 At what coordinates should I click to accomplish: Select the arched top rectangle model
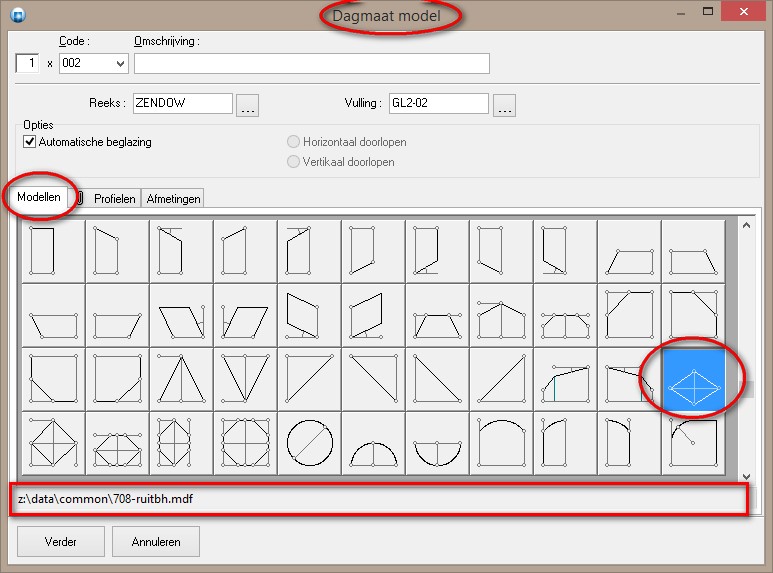501,443
